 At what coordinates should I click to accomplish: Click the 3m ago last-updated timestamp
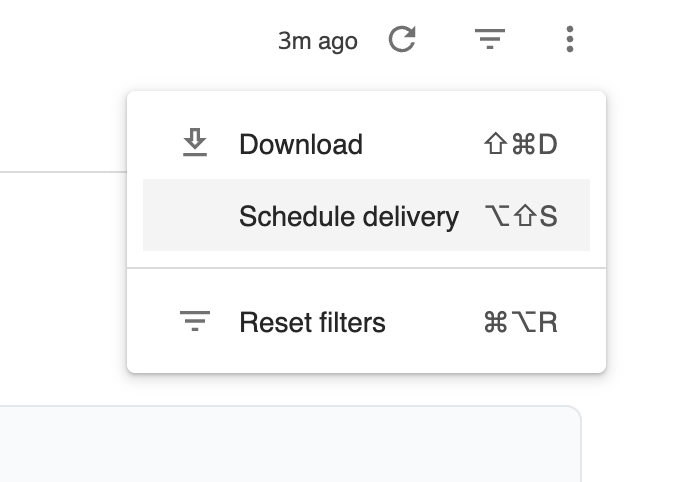318,41
